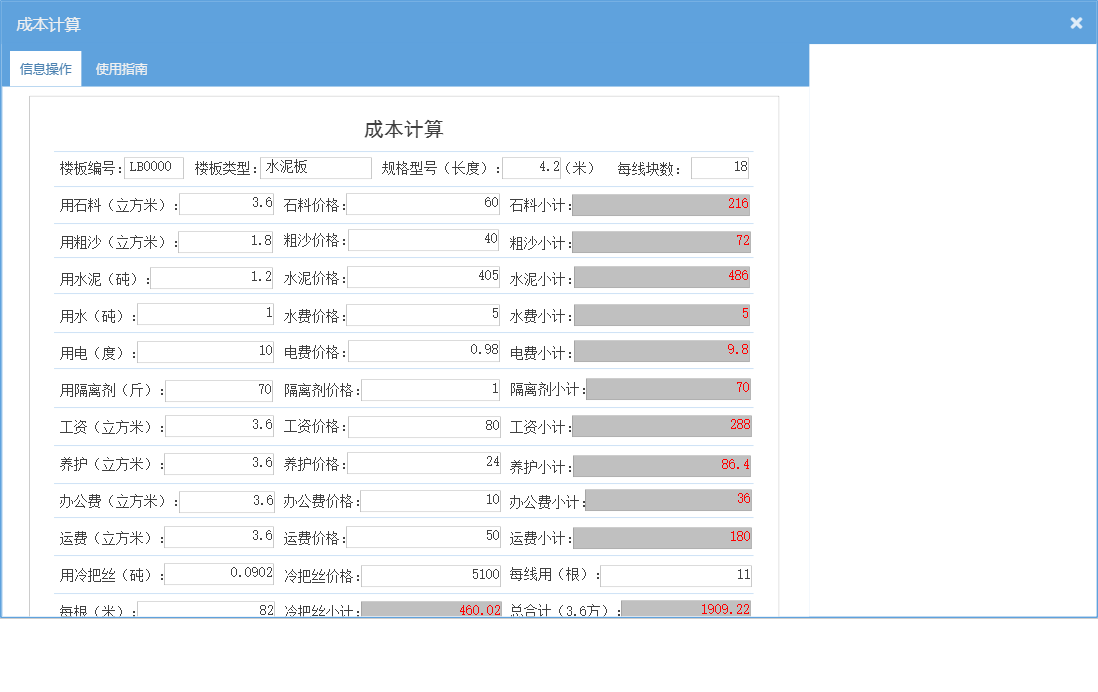The image size is (1098, 692).
Task: Click the 每根米 field showing 82
Action: click(x=205, y=609)
